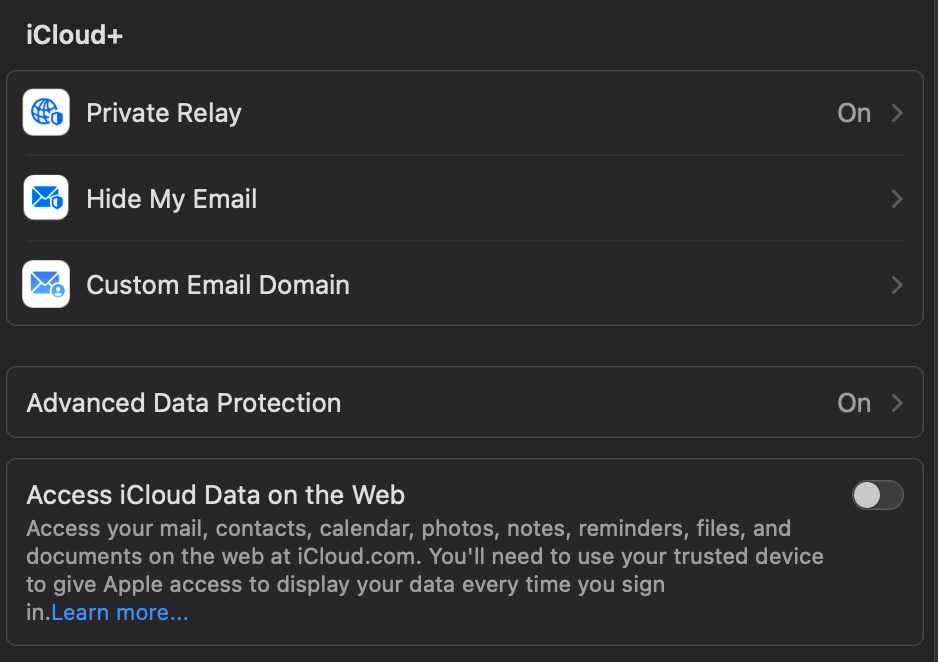Open Advanced Data Protection by its label
The image size is (938, 662).
coord(184,403)
